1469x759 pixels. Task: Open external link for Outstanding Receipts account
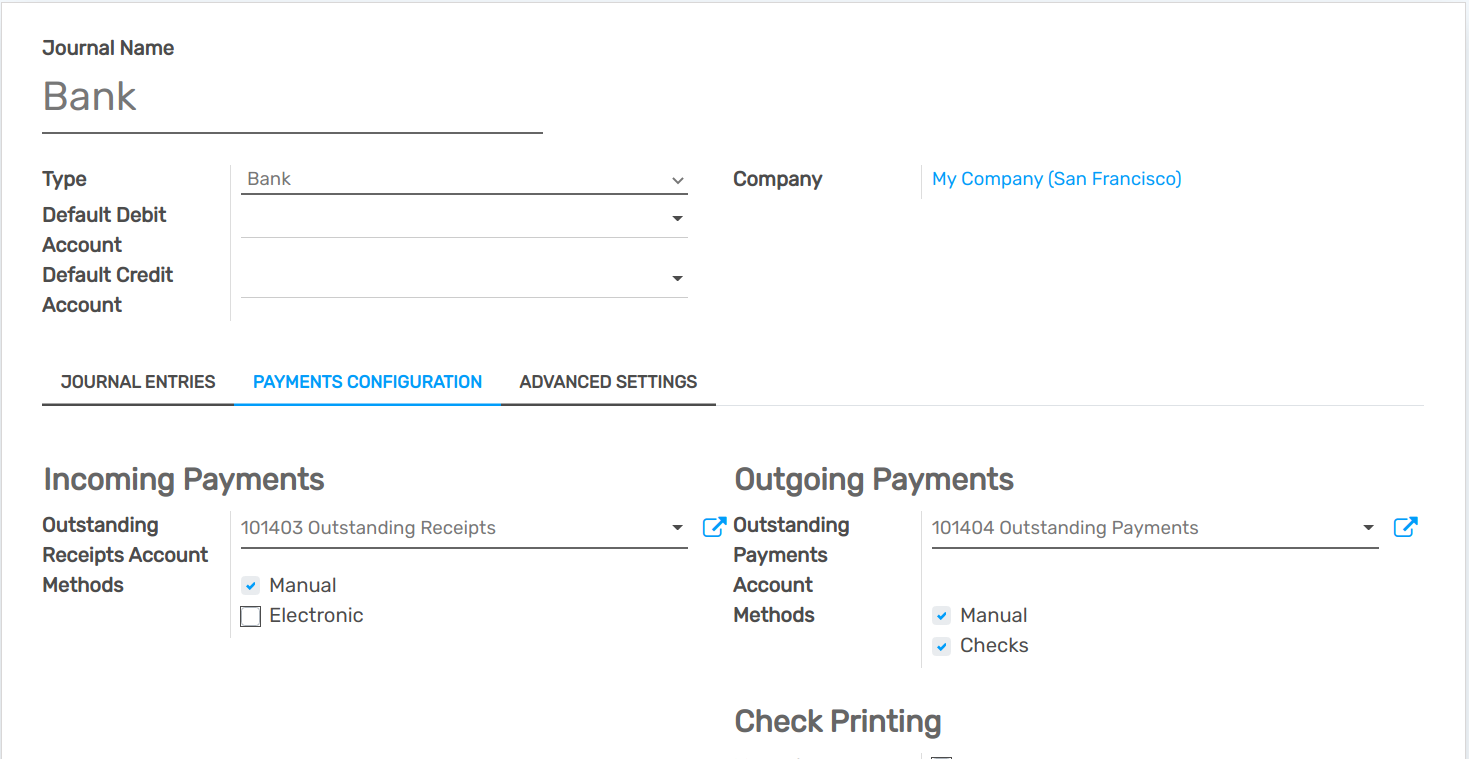pos(714,527)
